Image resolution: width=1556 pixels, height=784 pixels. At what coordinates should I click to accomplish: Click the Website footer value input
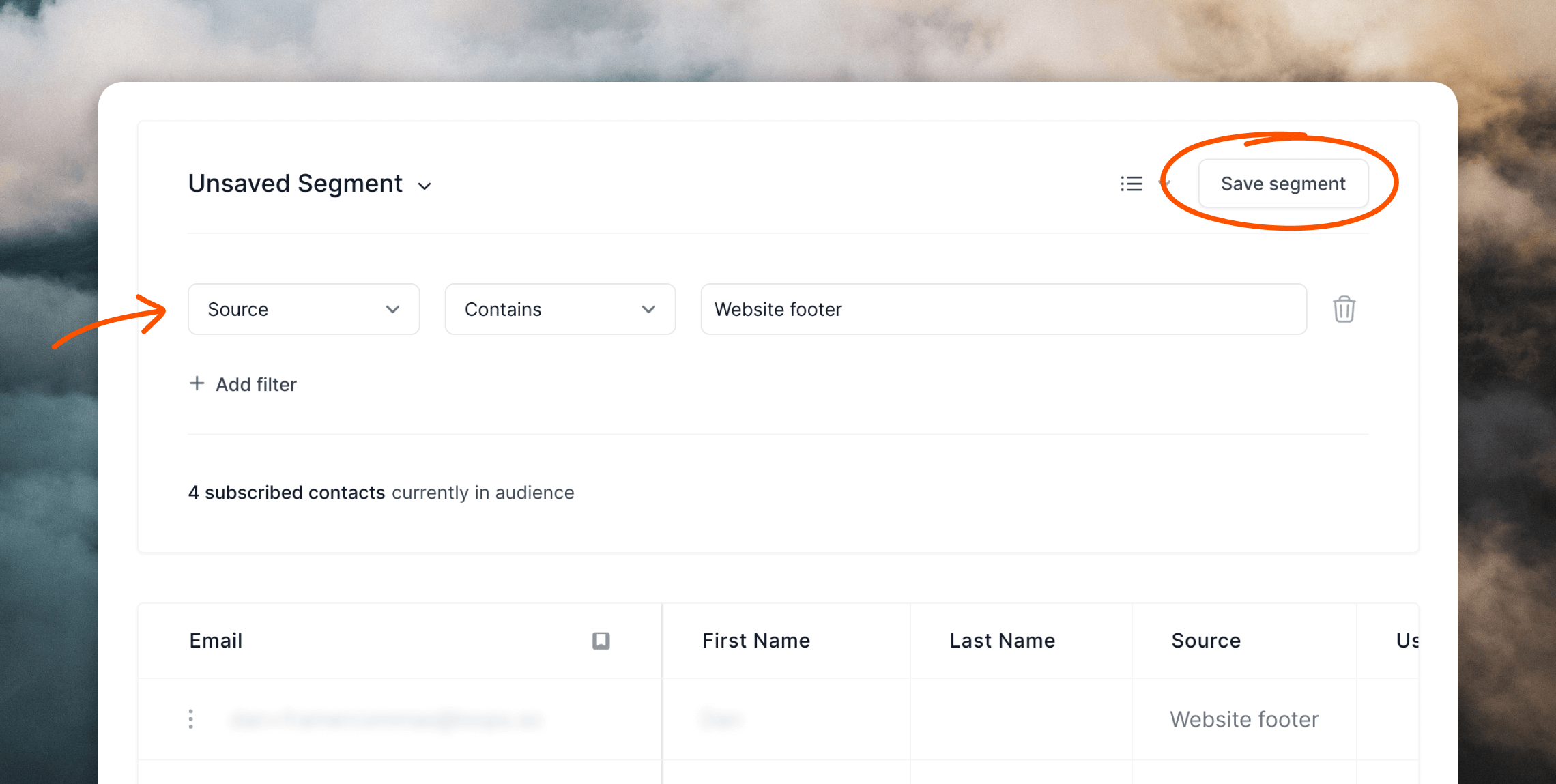[x=1004, y=309]
